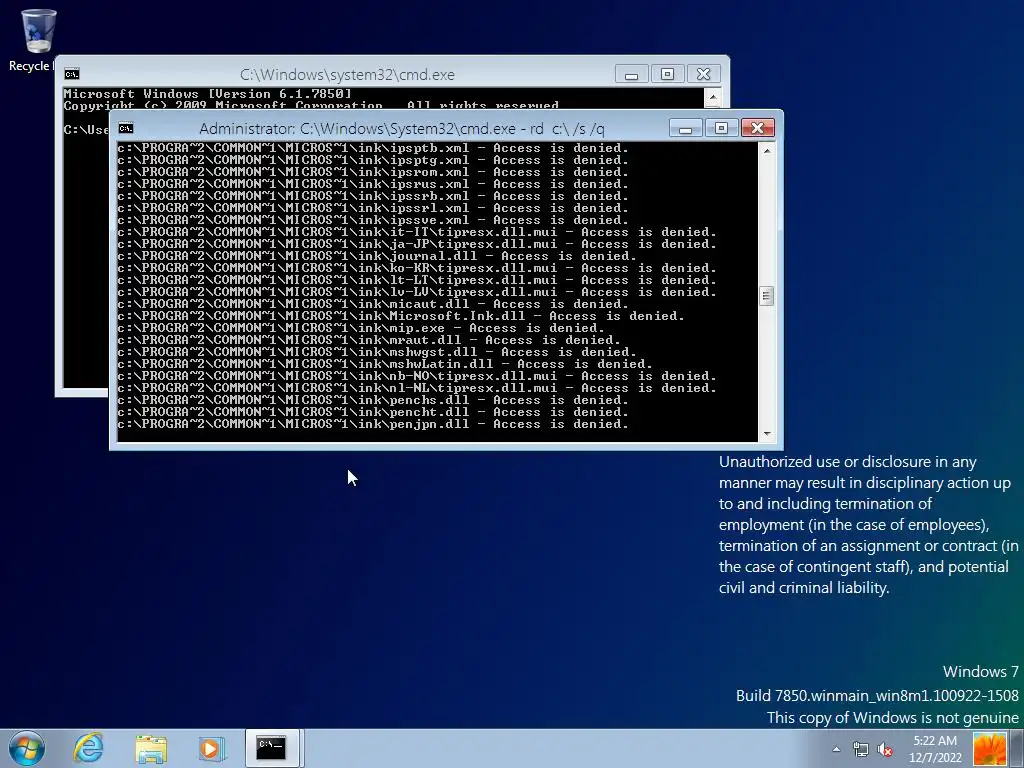1024x768 pixels.
Task: Click the line containing penjpn.dll
Action: 373,424
